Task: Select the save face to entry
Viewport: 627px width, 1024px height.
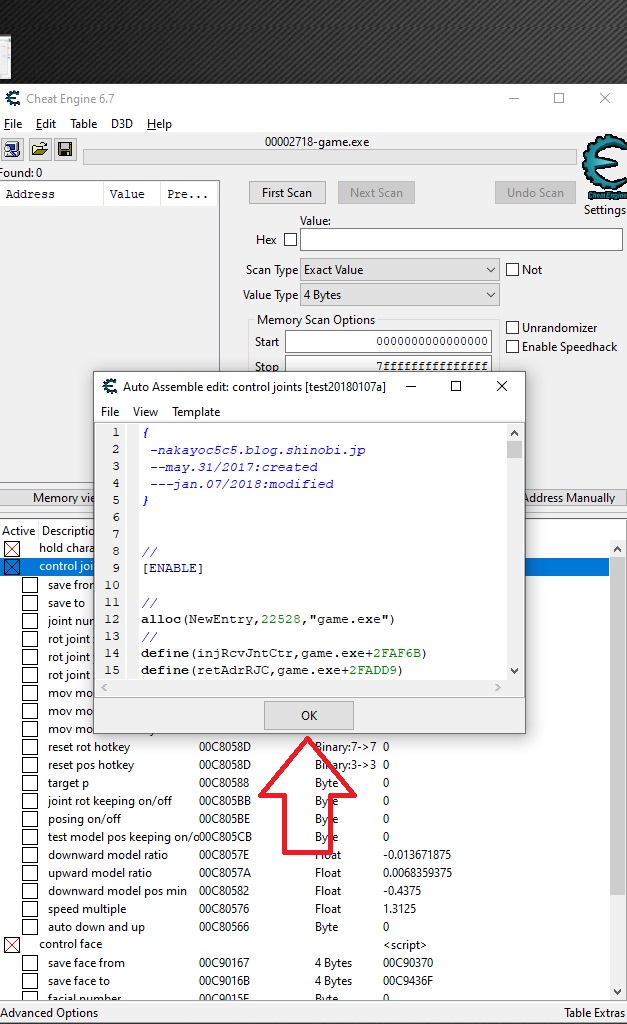Action: [x=78, y=981]
